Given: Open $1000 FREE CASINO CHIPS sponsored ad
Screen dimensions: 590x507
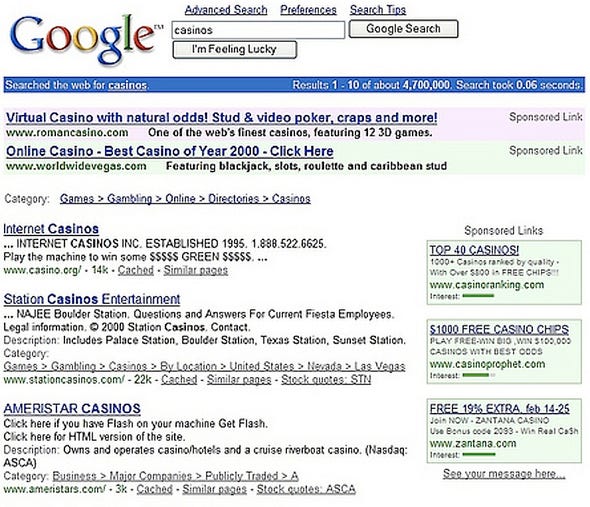Looking at the screenshot, I should tap(499, 329).
